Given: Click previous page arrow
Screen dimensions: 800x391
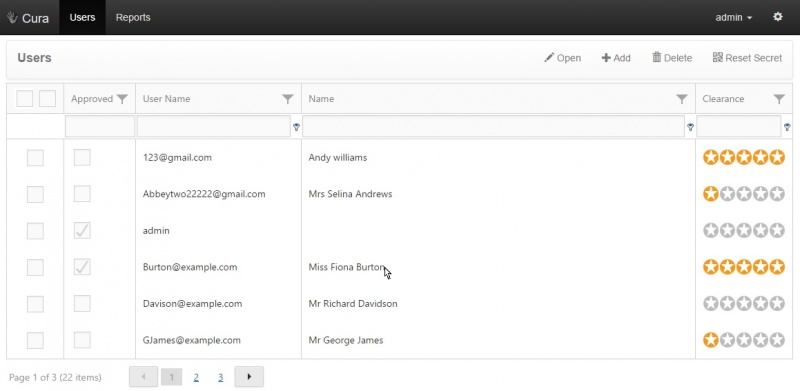Looking at the screenshot, I should pos(143,377).
